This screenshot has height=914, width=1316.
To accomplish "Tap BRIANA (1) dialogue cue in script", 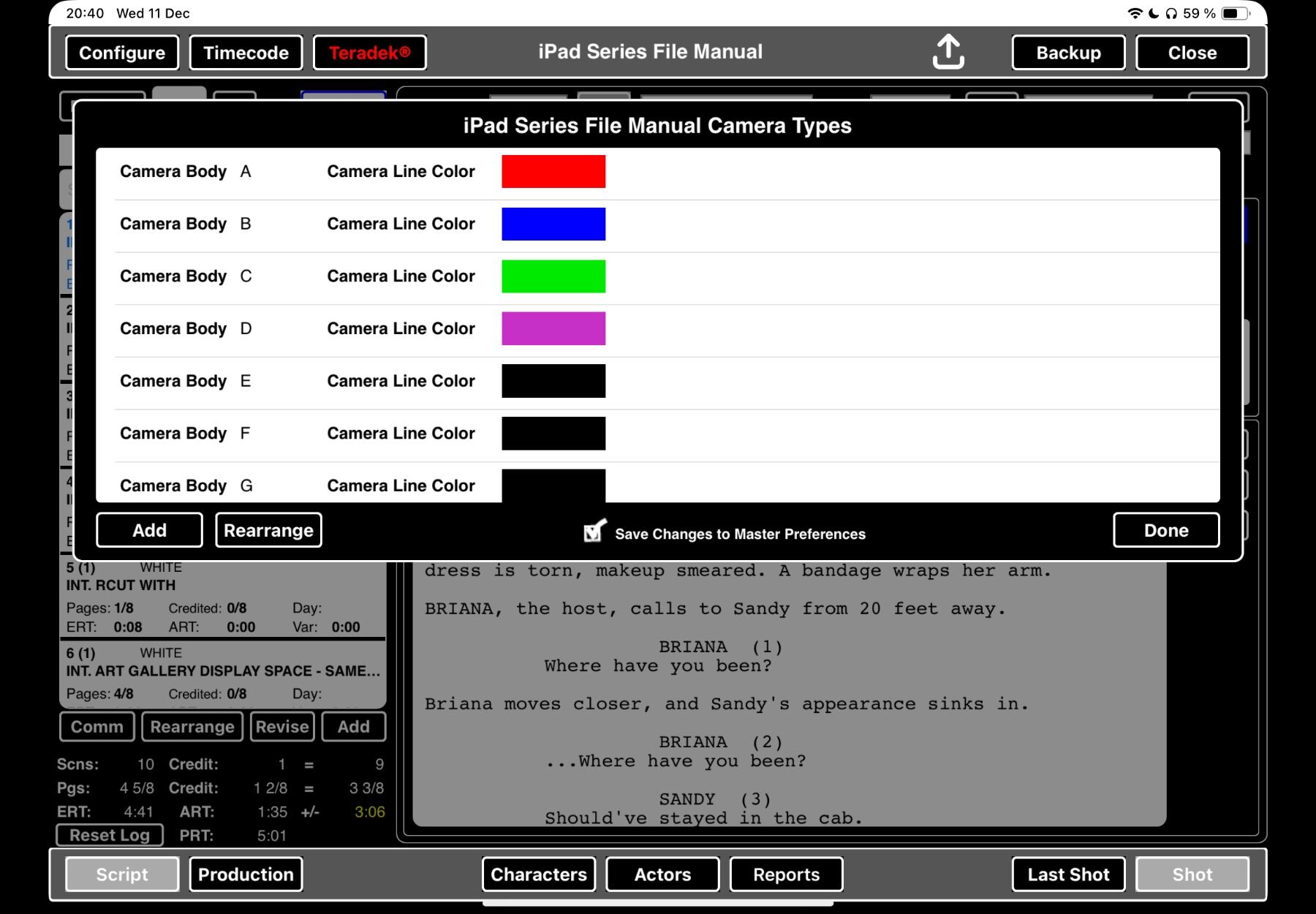I will click(x=720, y=647).
